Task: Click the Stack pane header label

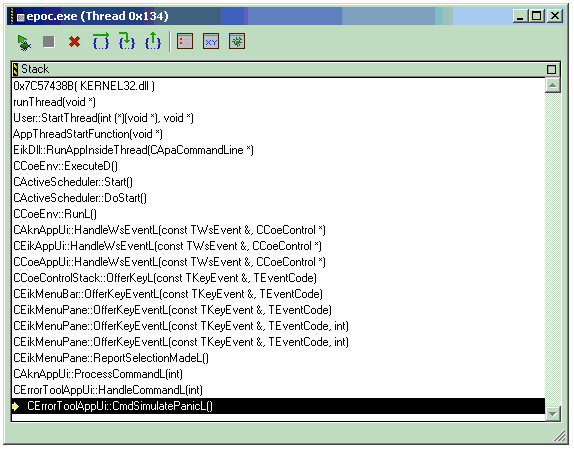Action: (x=35, y=69)
